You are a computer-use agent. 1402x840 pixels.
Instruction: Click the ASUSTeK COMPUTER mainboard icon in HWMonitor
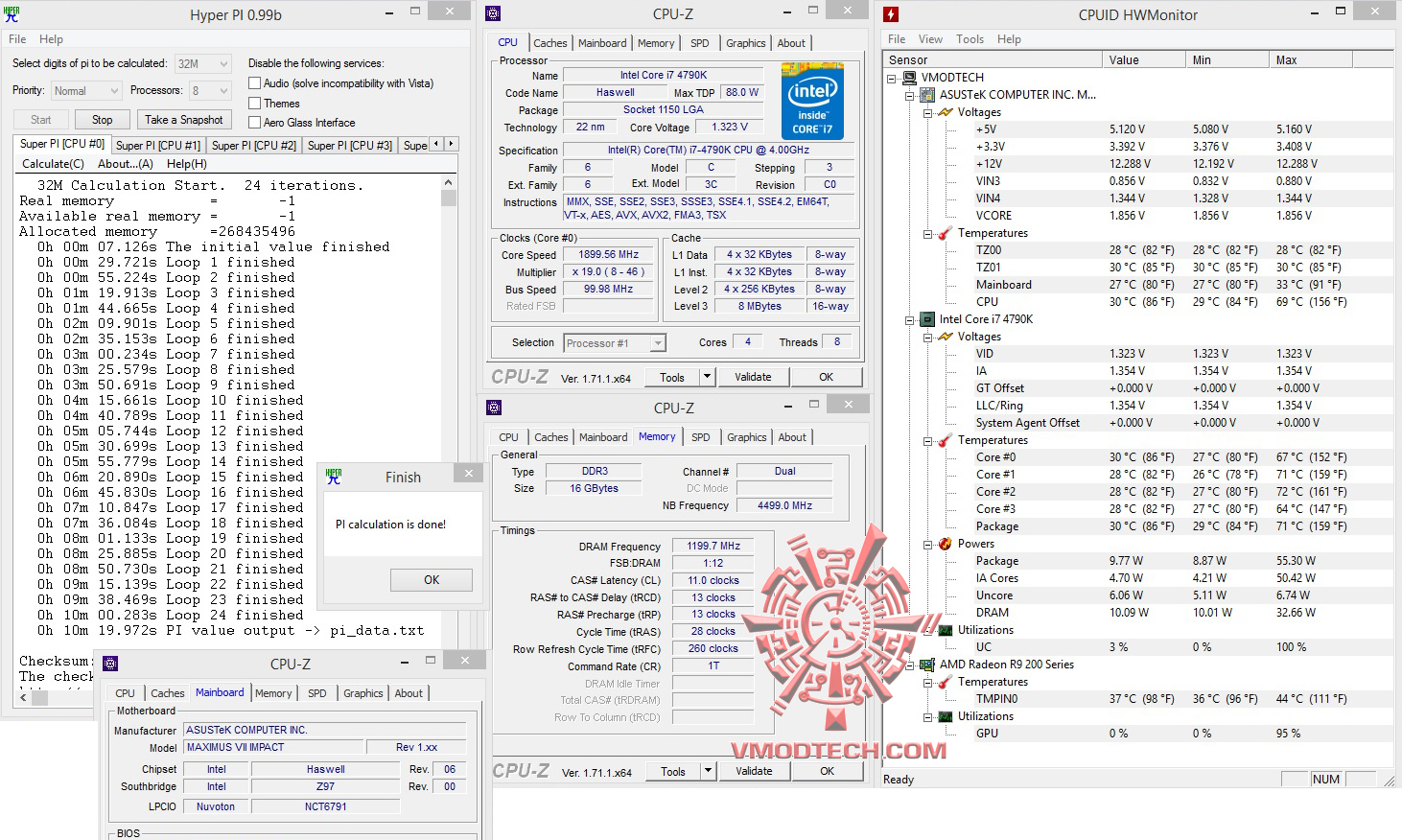(927, 95)
